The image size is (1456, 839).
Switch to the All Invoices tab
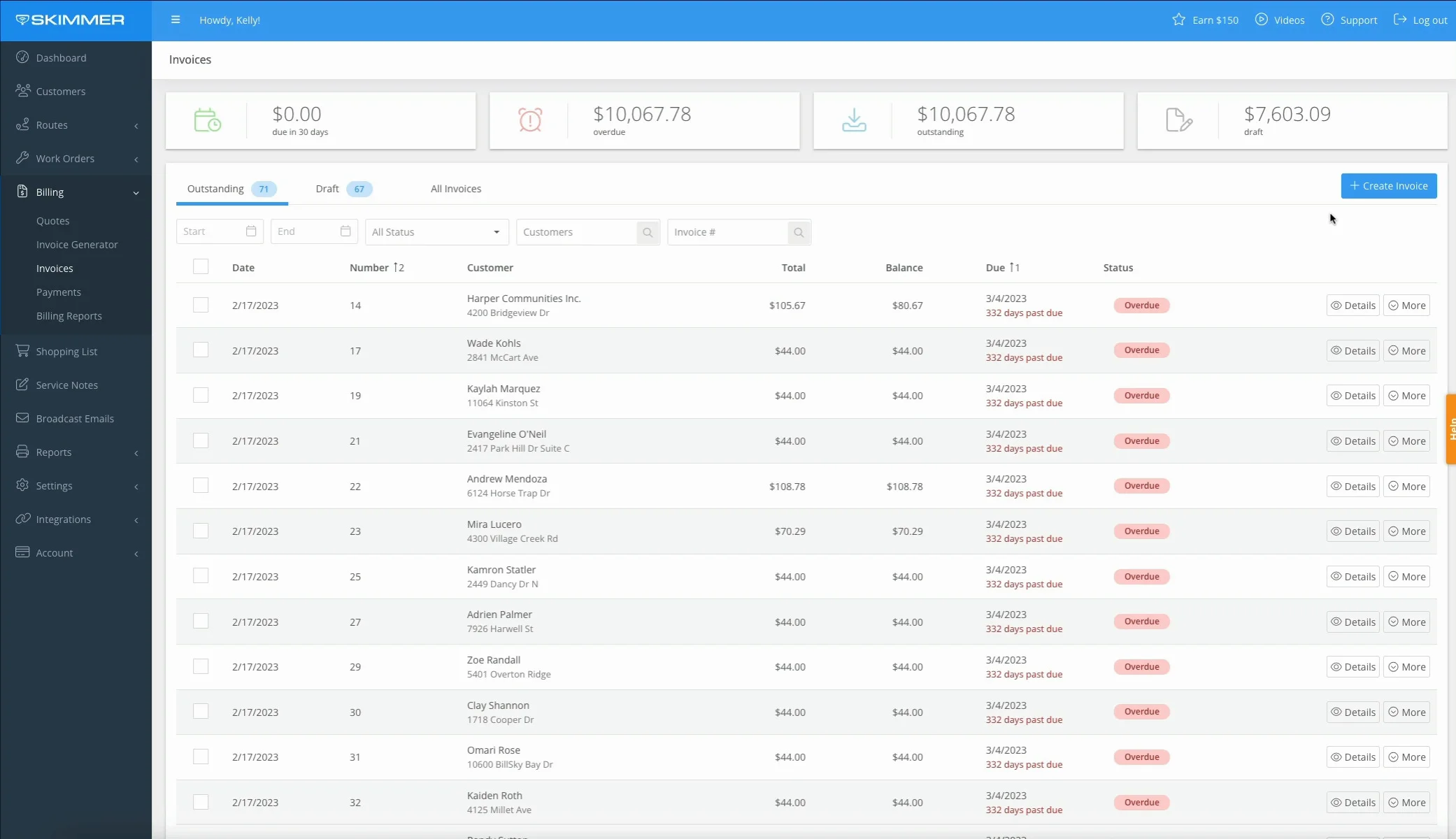coord(456,189)
